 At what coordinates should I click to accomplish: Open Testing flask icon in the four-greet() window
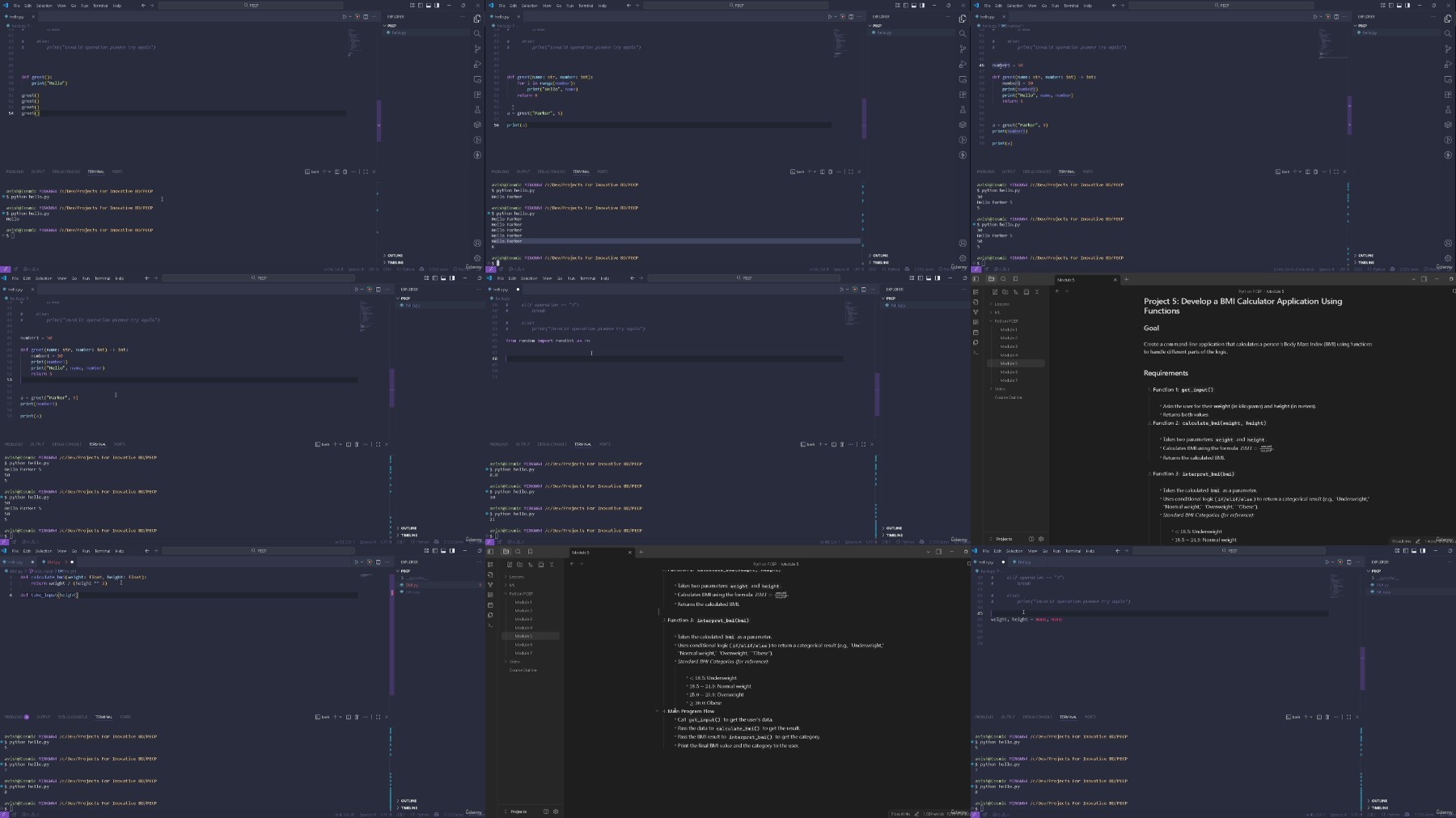point(477,110)
